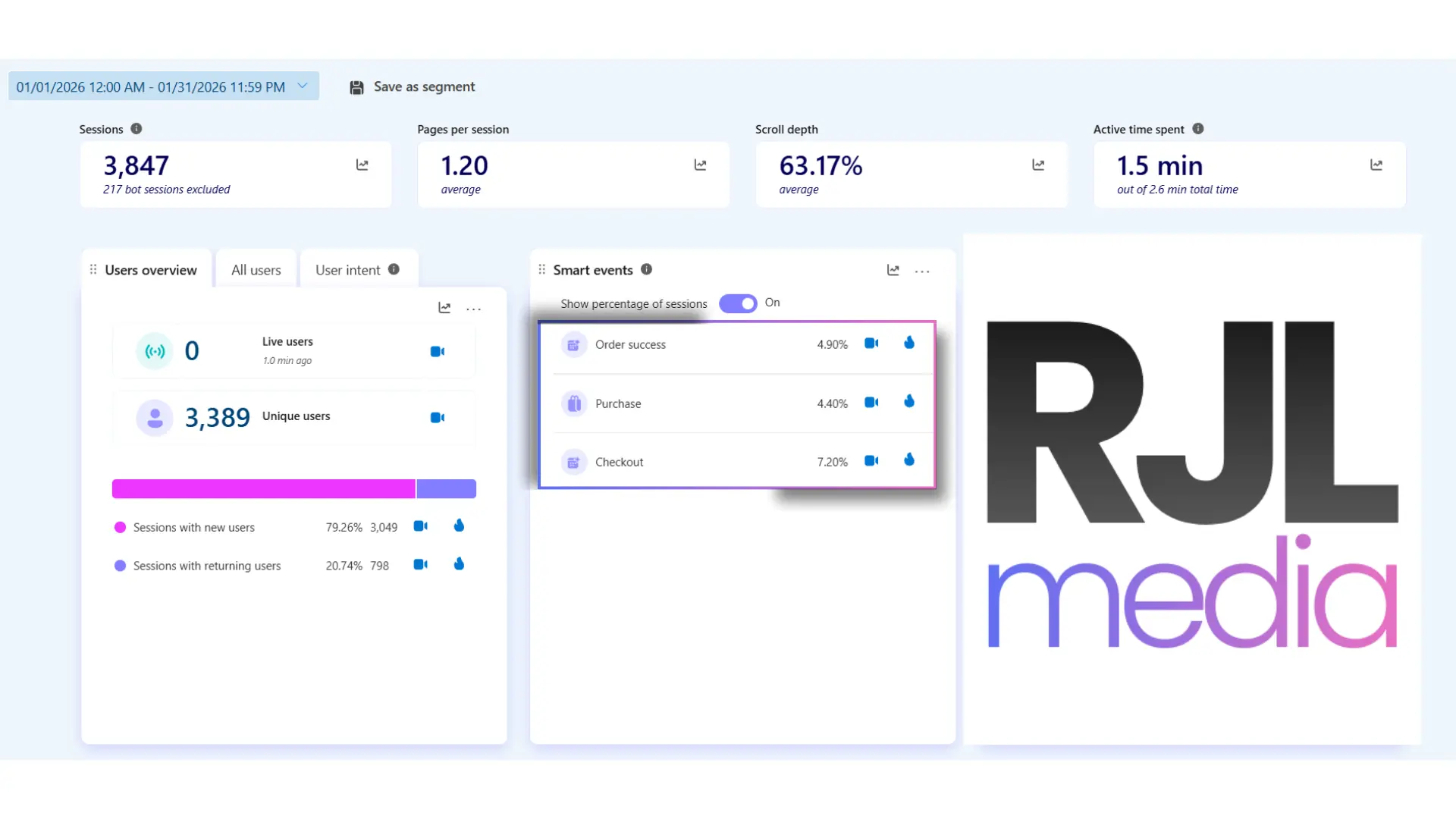Open Users overview more options menu
This screenshot has width=1456, height=819.
[x=474, y=309]
